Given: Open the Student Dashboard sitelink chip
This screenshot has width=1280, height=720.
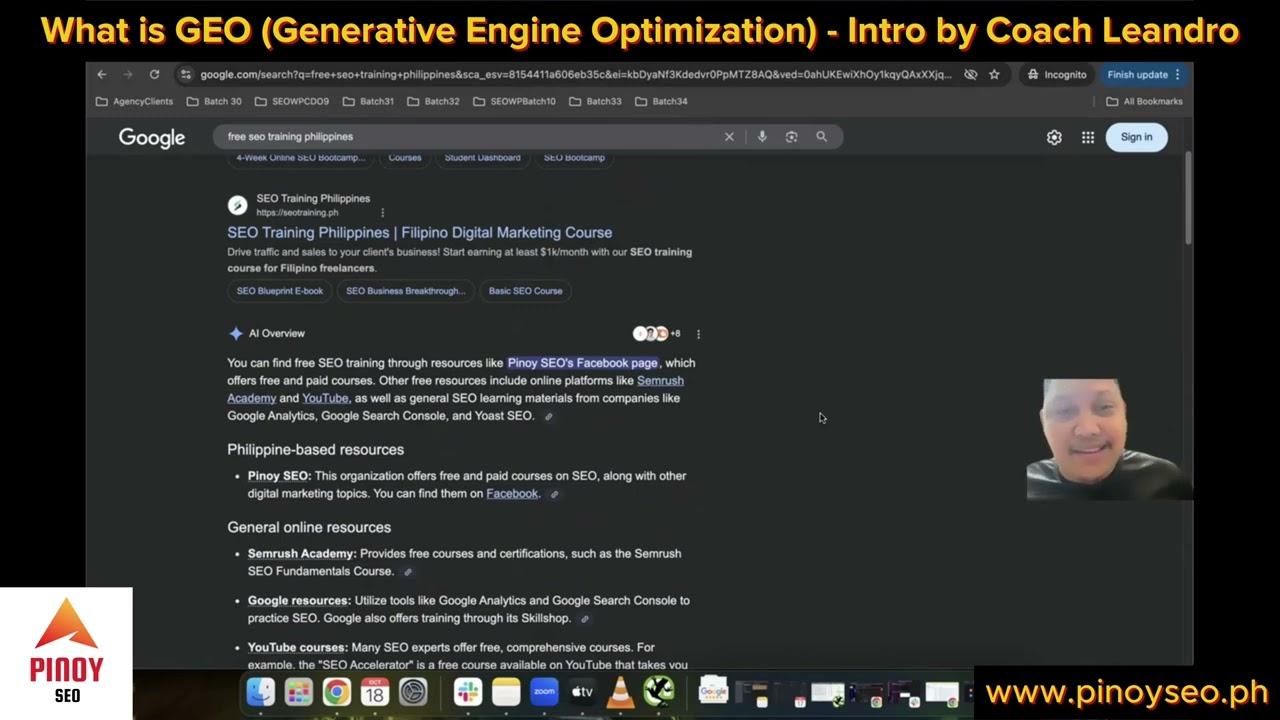Looking at the screenshot, I should click(482, 158).
